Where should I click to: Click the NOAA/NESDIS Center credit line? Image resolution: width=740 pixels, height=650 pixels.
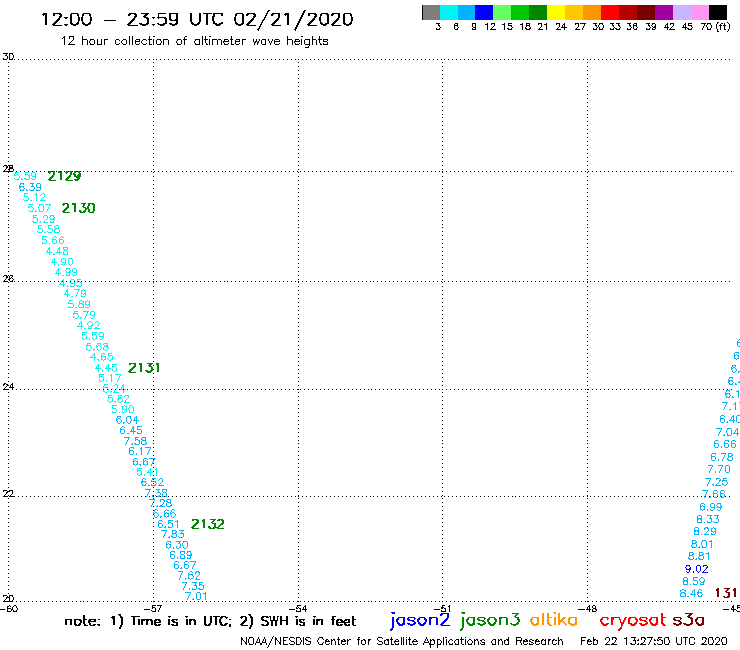402,642
